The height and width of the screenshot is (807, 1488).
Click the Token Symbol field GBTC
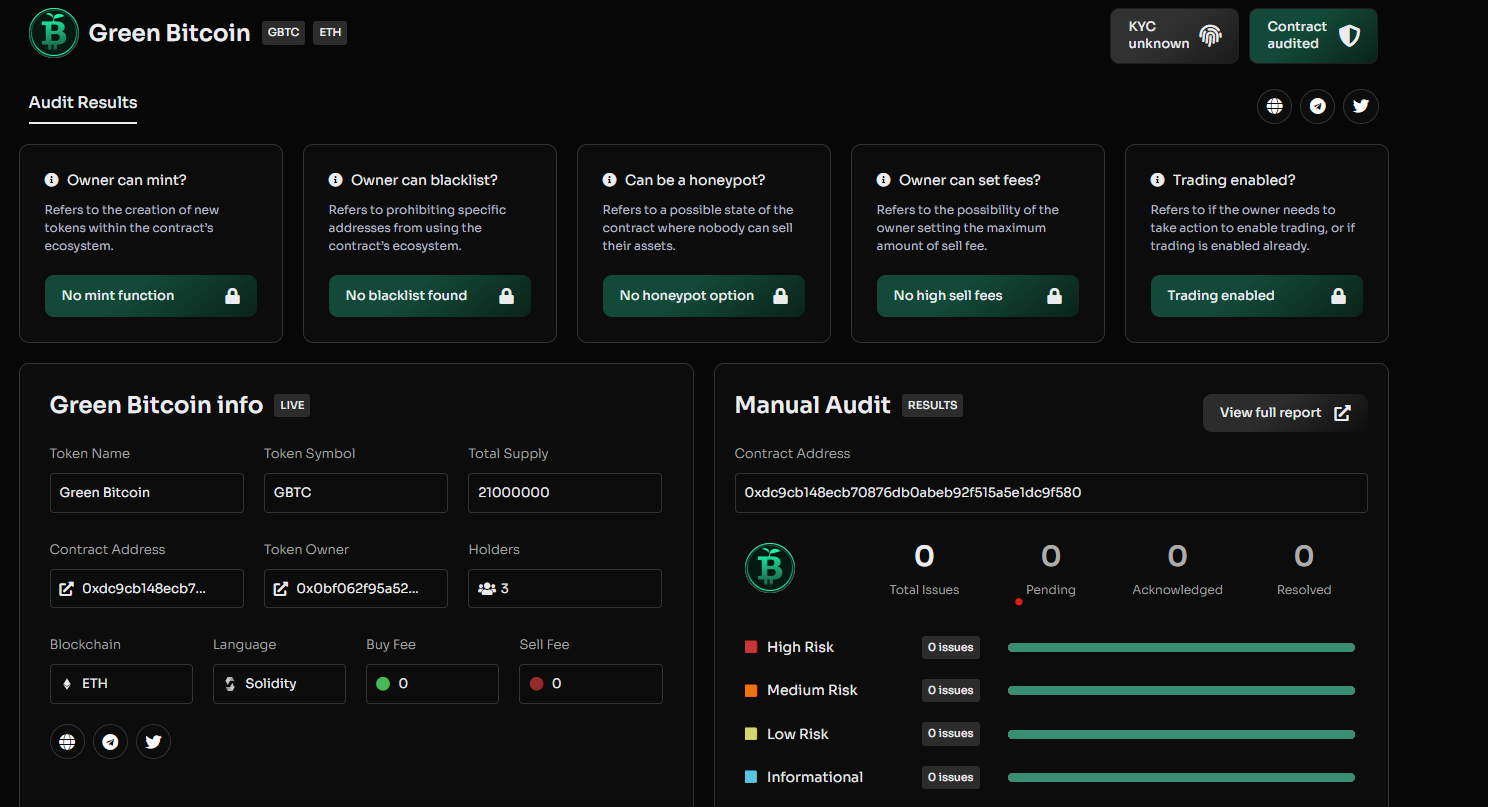point(356,493)
